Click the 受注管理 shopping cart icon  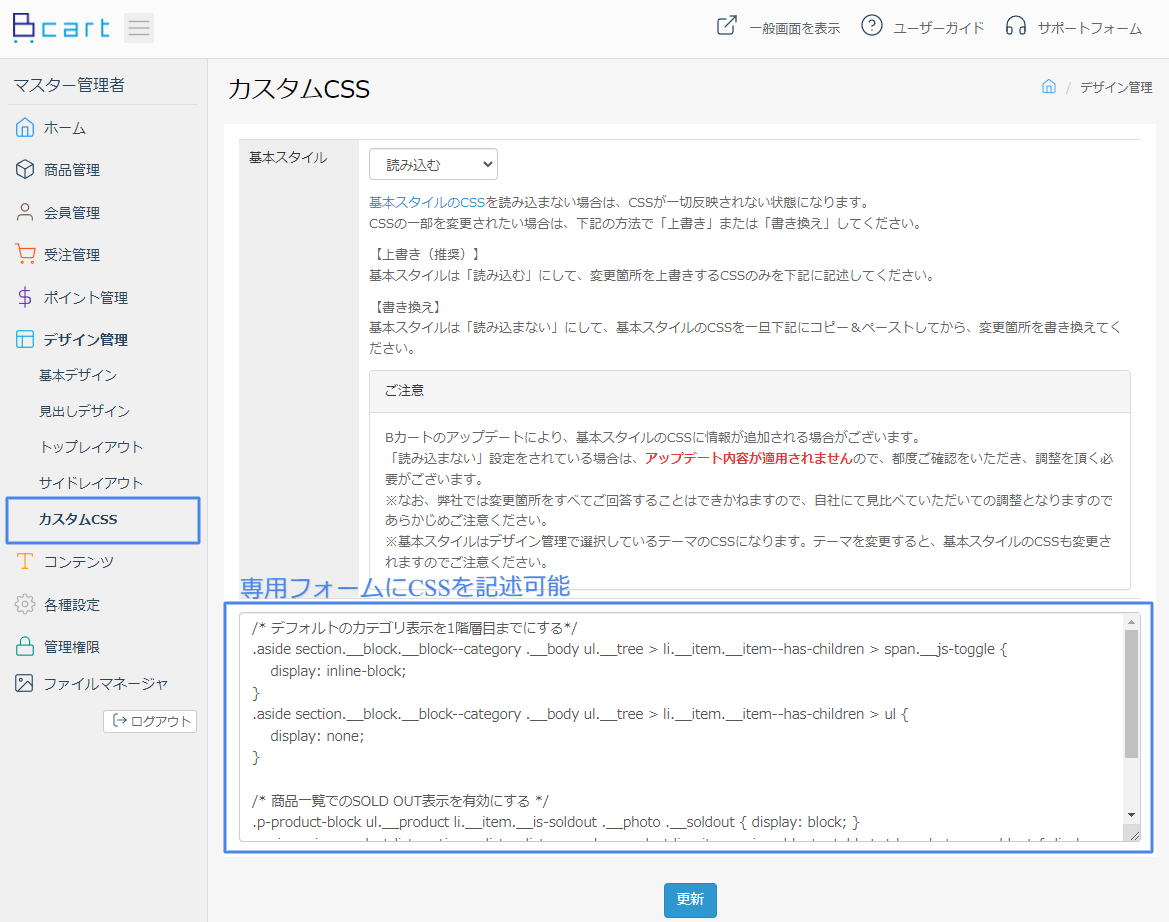[24, 254]
